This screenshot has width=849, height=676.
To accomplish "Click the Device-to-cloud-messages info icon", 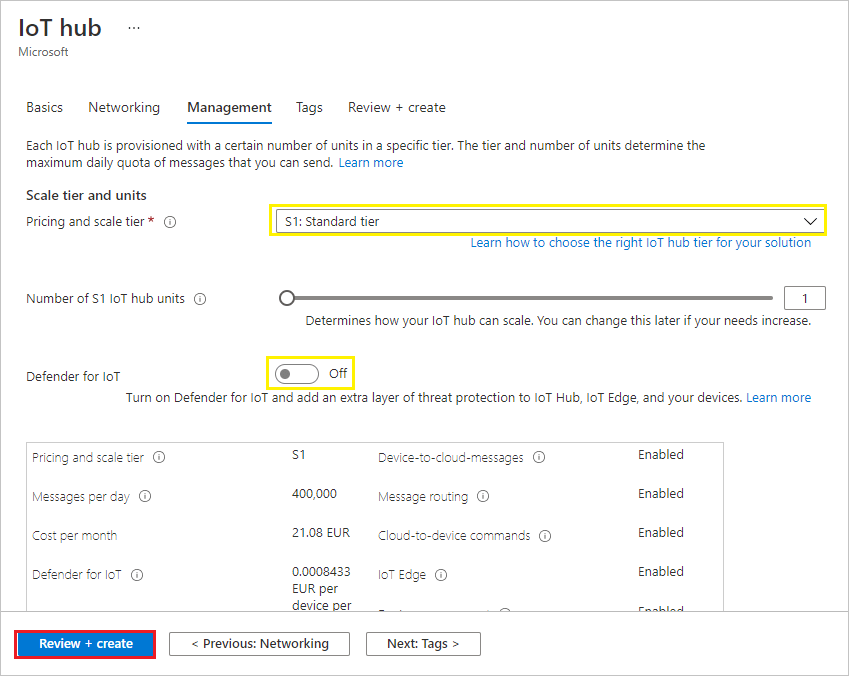I will pyautogui.click(x=540, y=456).
